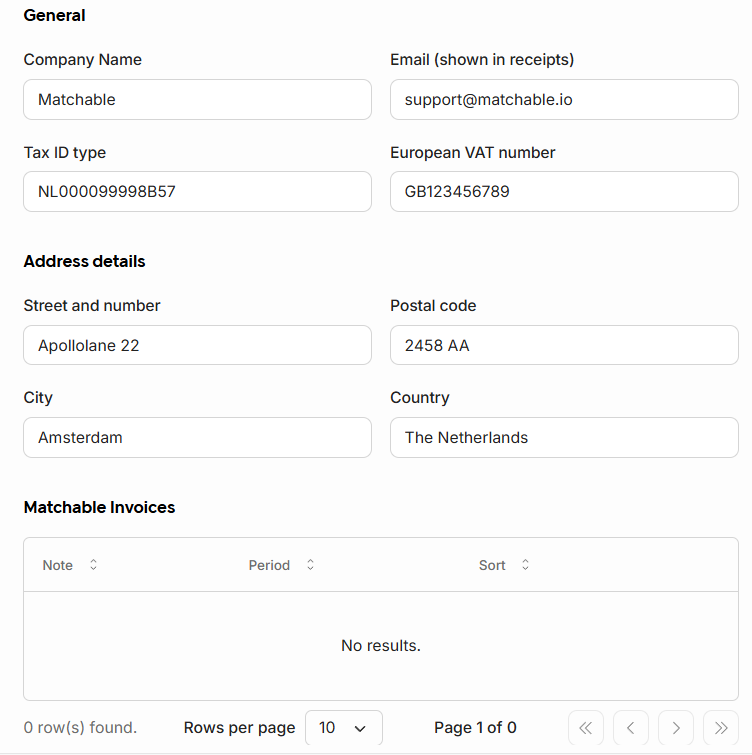Click the Sort column header label
The height and width of the screenshot is (755, 752).
492,565
